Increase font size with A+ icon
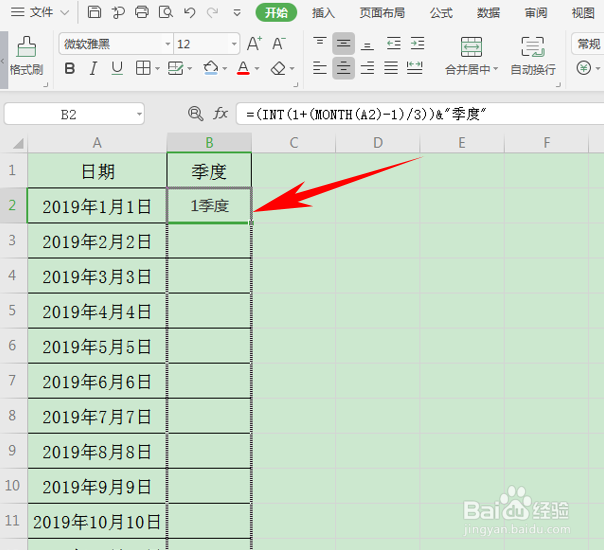The height and width of the screenshot is (550, 604). pyautogui.click(x=254, y=43)
